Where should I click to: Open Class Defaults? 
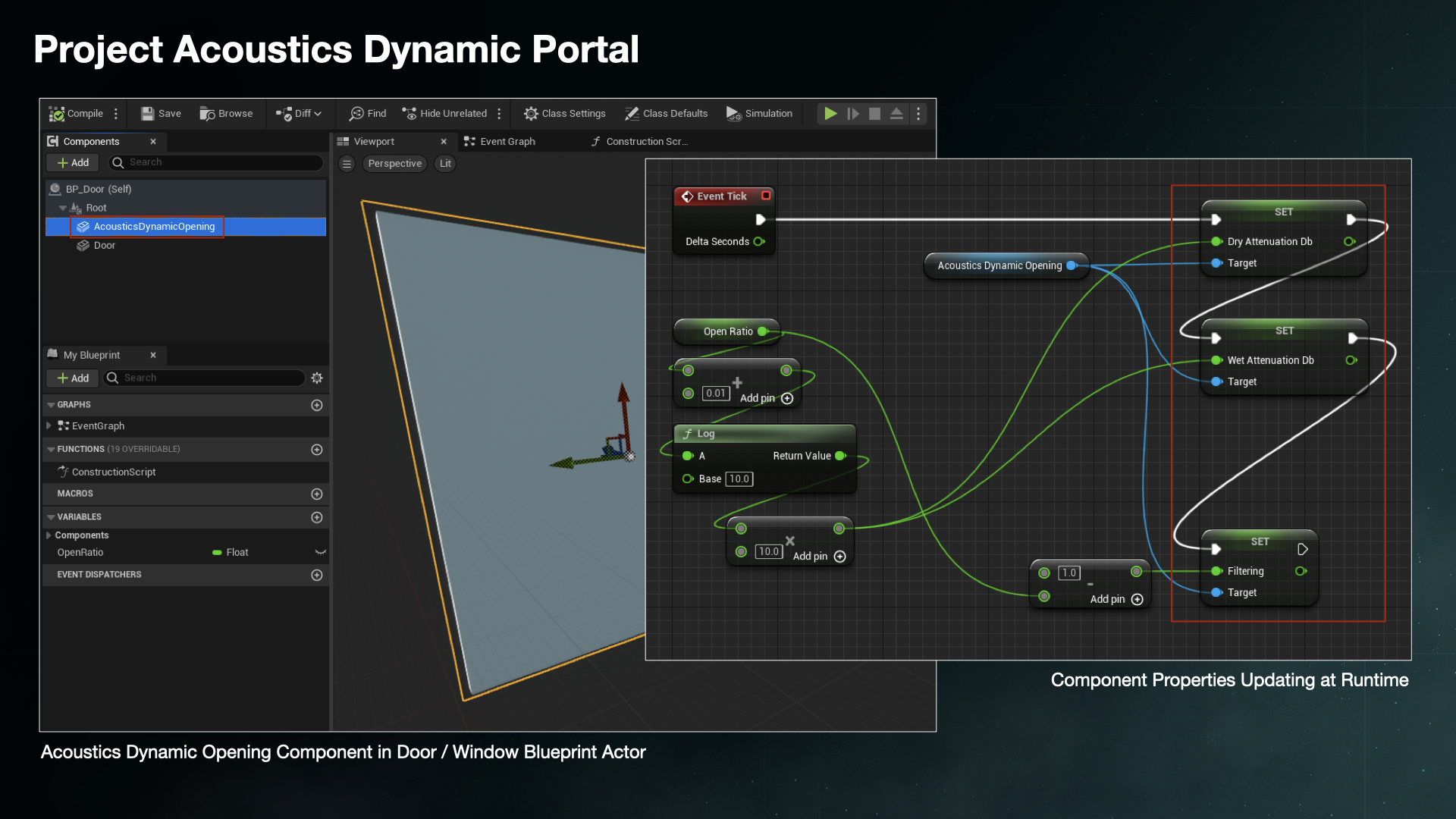coord(666,114)
